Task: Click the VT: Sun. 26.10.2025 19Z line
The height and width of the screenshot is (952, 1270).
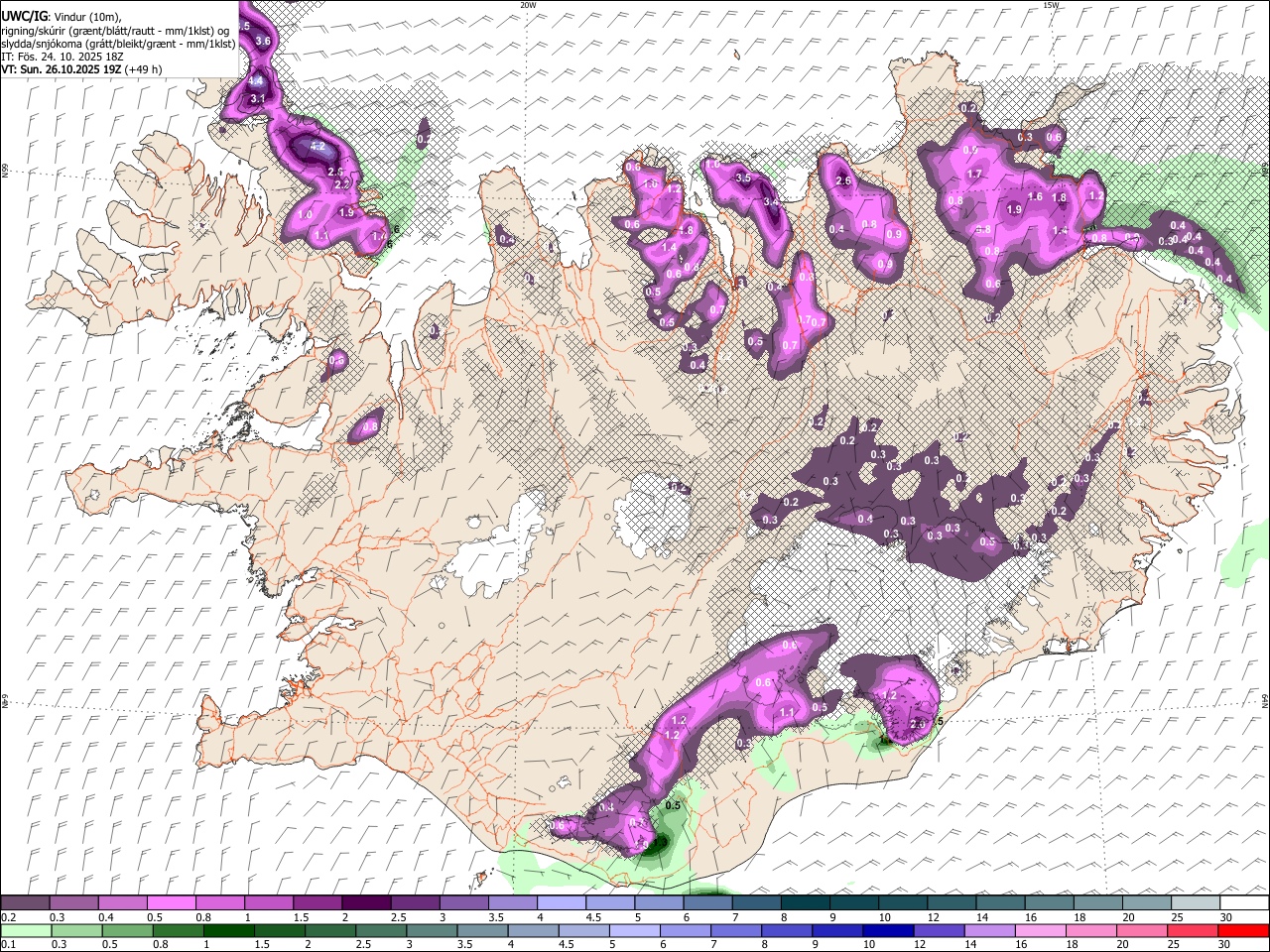Action: [x=81, y=69]
